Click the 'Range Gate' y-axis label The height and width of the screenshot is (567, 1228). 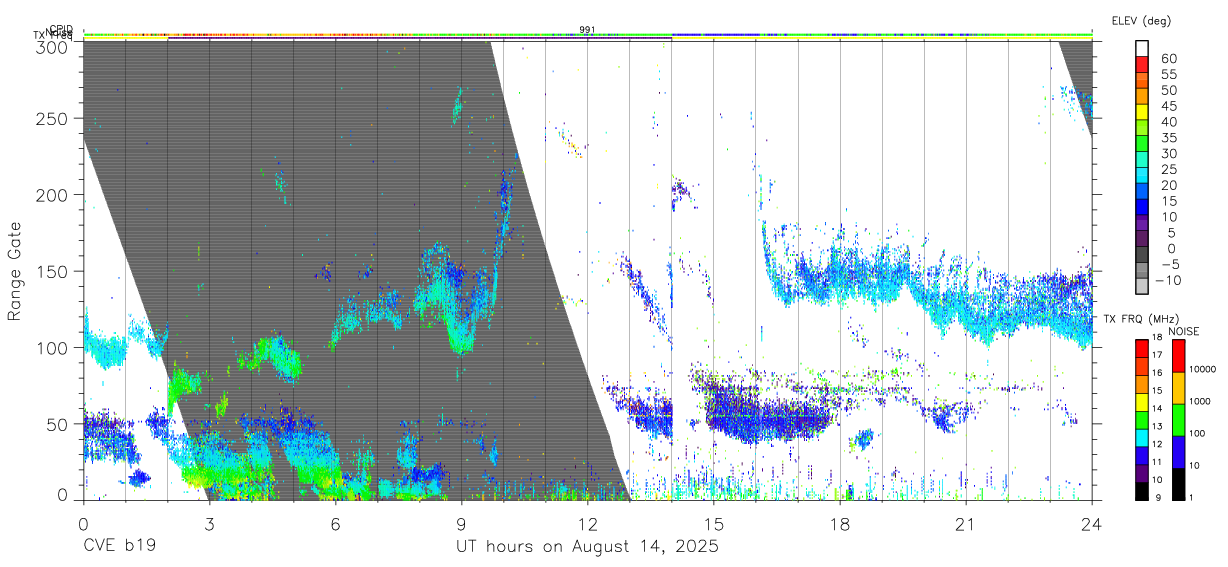pyautogui.click(x=15, y=272)
